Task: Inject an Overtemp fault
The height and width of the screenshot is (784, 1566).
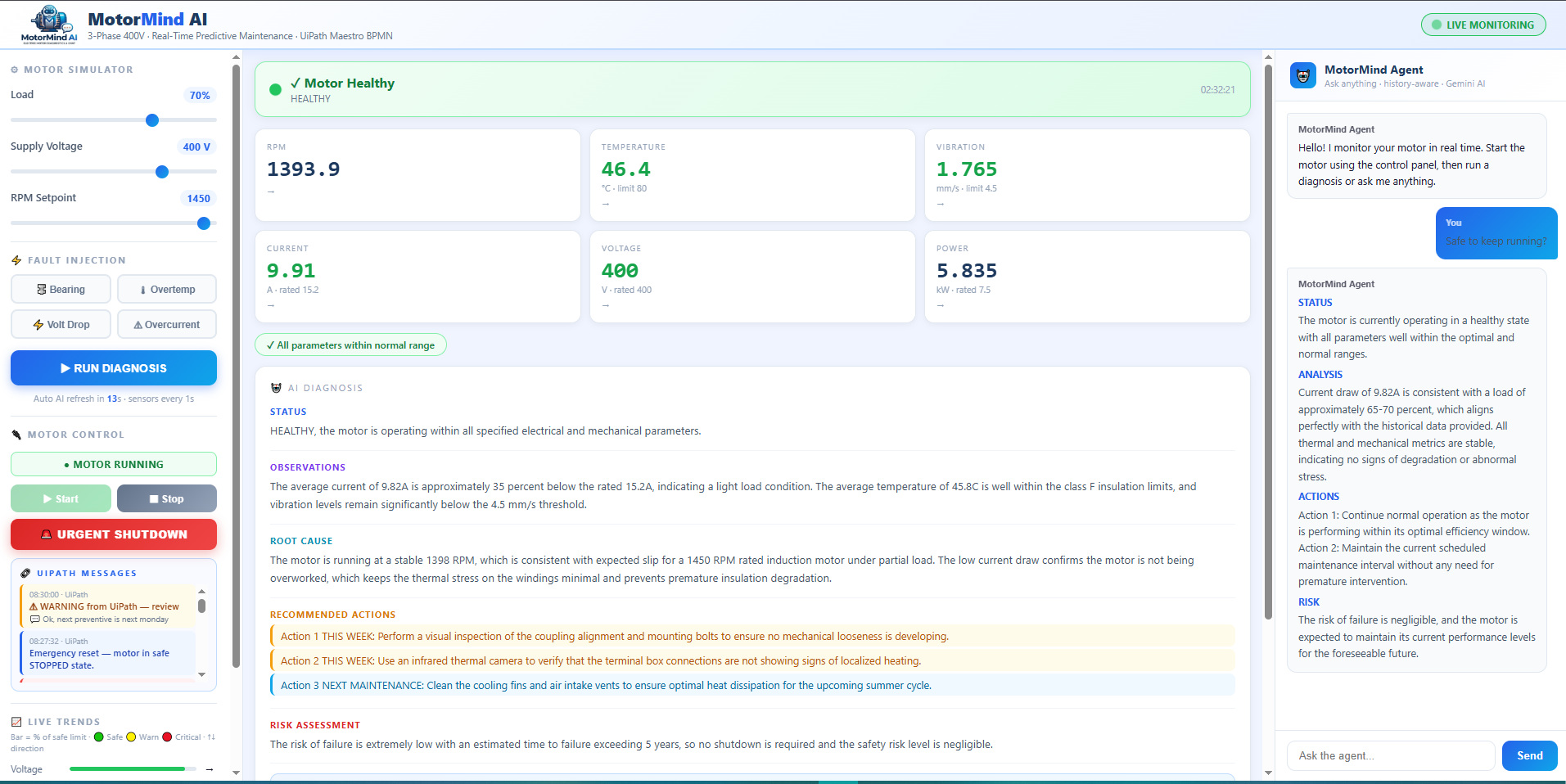Action: click(167, 289)
